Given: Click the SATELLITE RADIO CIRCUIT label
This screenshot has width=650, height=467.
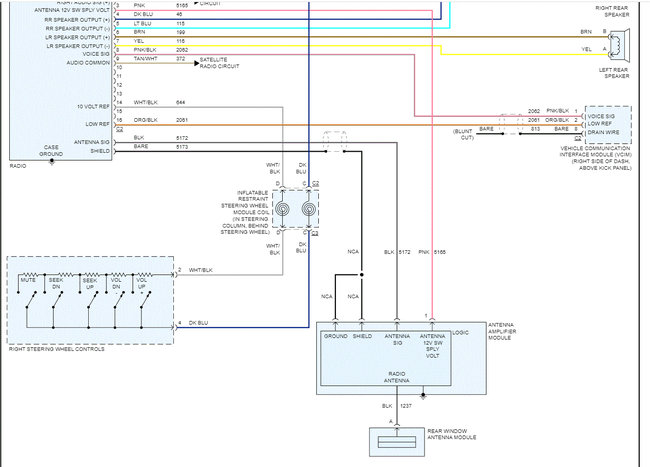Looking at the screenshot, I should (x=219, y=63).
